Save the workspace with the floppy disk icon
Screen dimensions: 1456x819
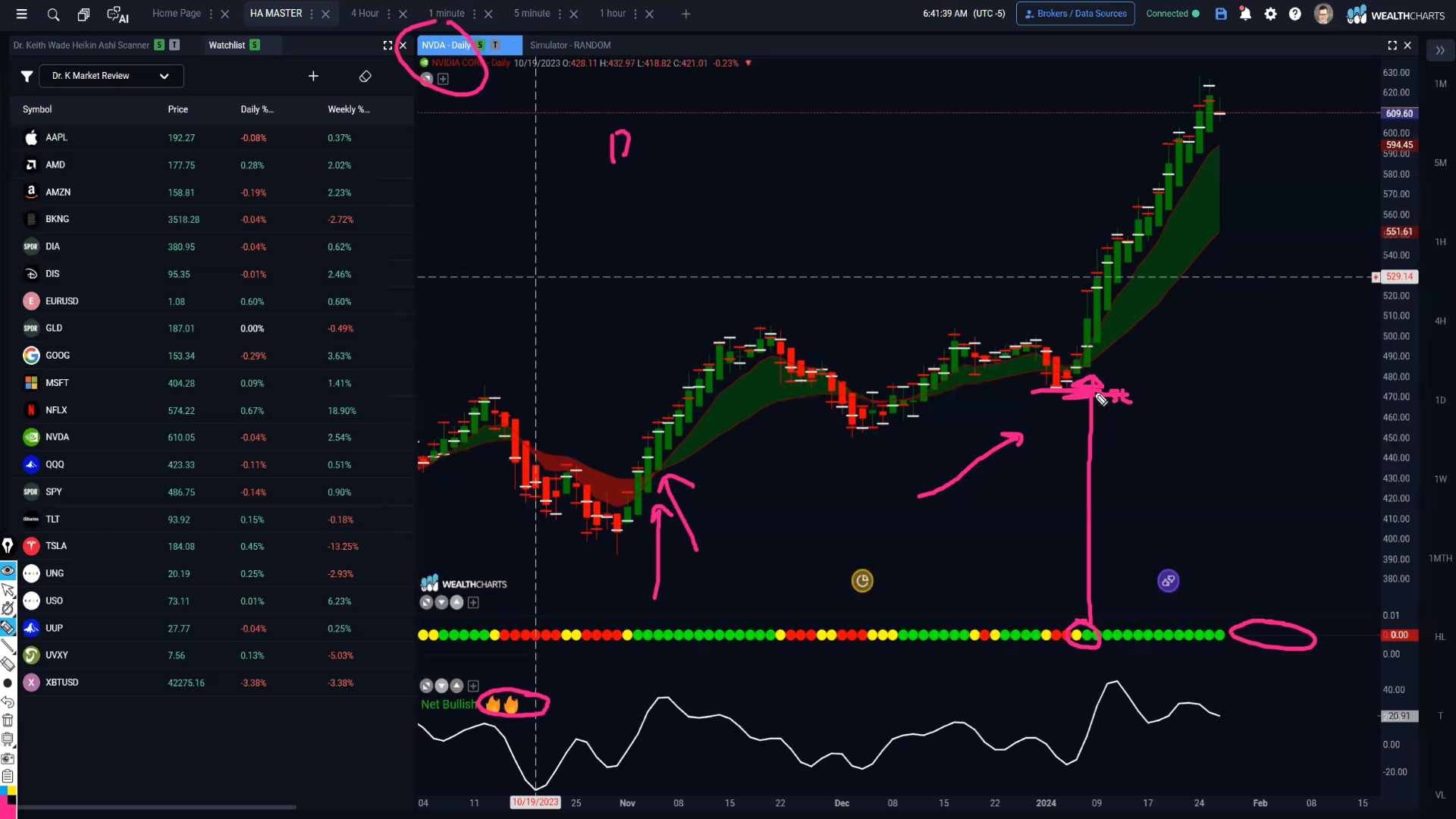[1221, 14]
